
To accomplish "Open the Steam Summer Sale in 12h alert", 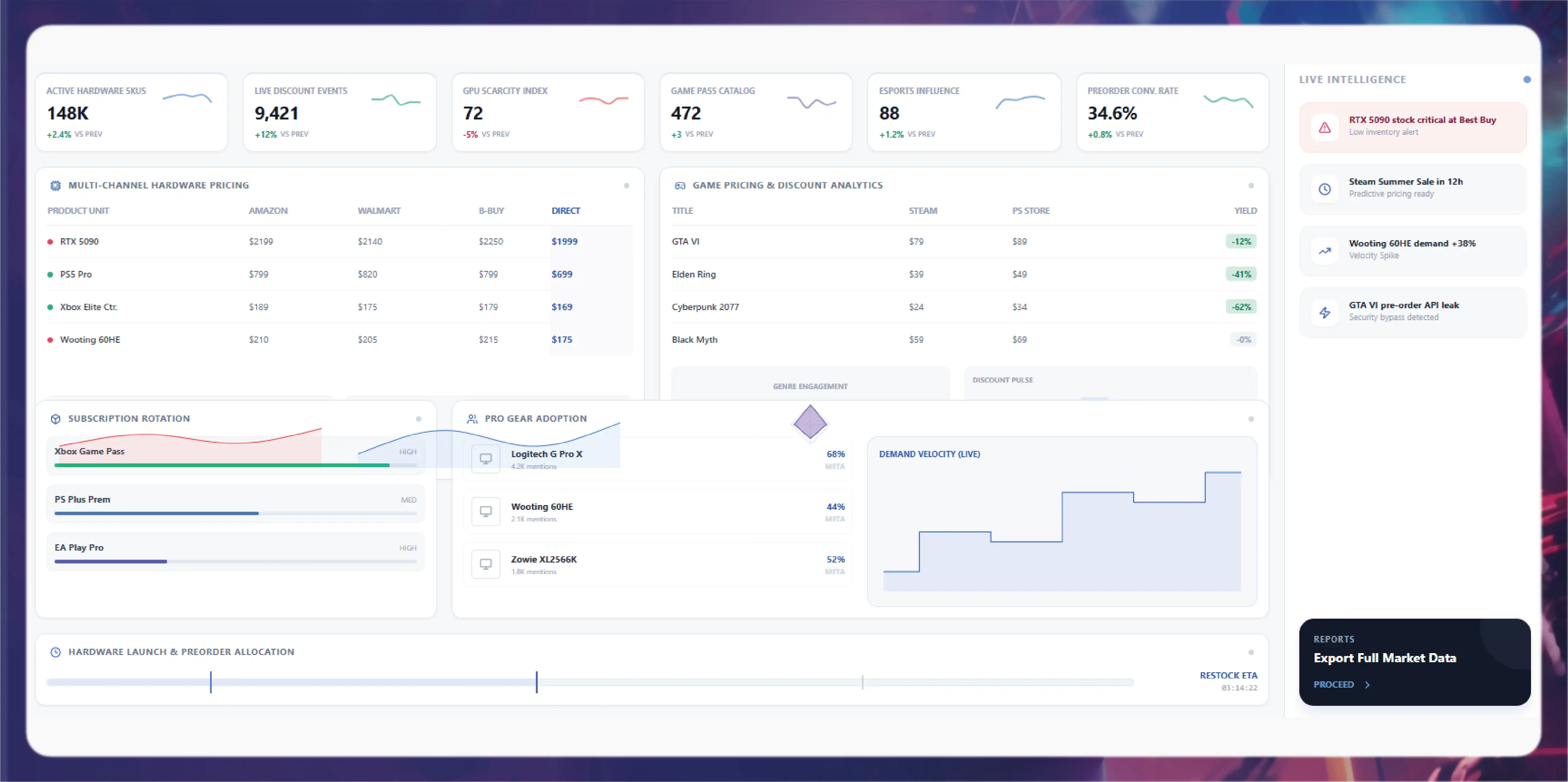I will click(1413, 189).
